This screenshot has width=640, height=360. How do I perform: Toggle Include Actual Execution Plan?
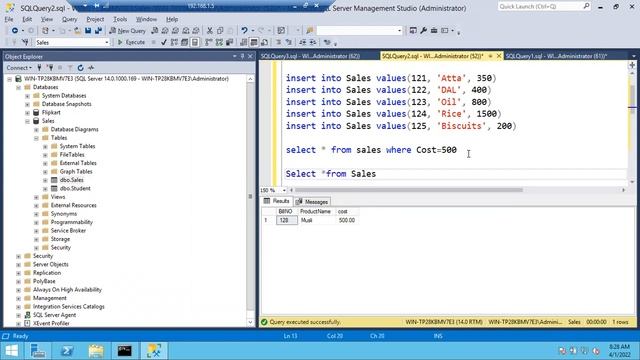(x=209, y=42)
